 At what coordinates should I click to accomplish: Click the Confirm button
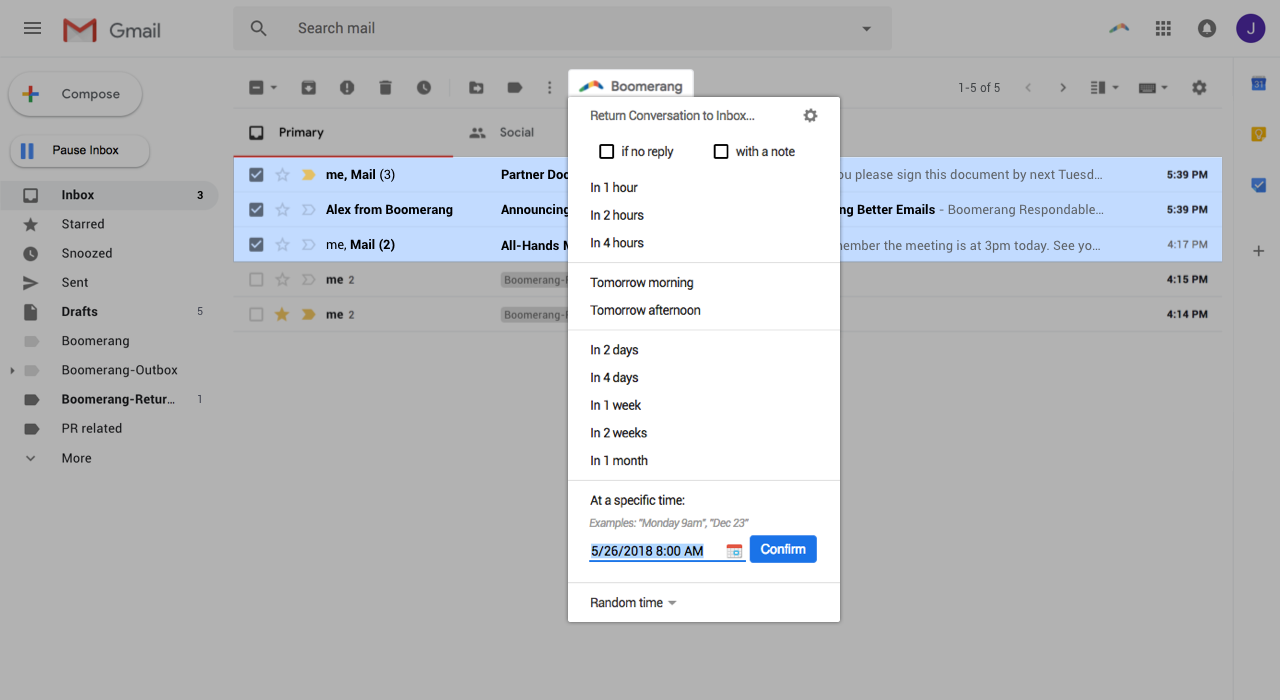coord(783,548)
